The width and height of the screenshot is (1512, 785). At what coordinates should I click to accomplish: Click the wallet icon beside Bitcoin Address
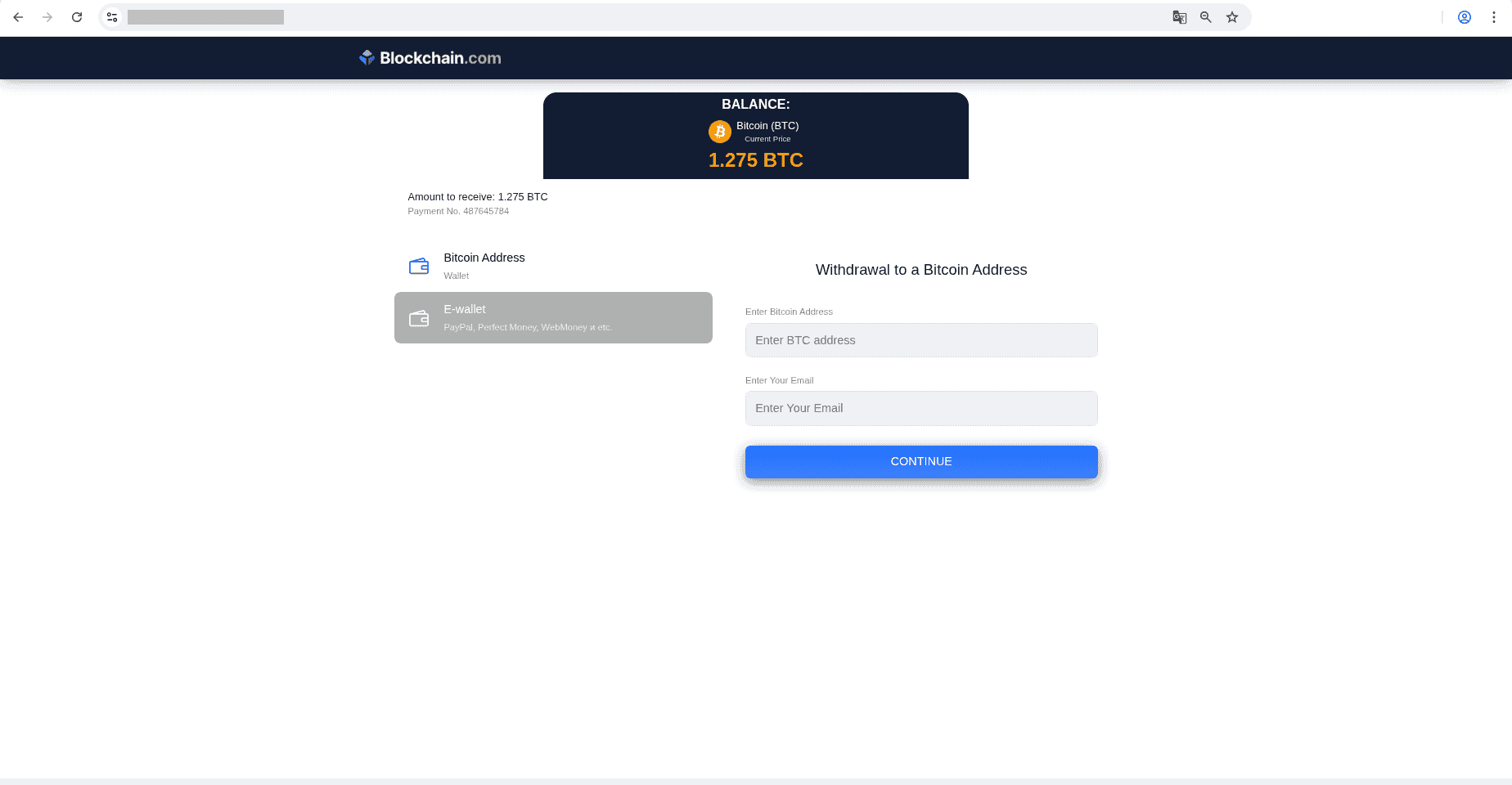coord(419,266)
